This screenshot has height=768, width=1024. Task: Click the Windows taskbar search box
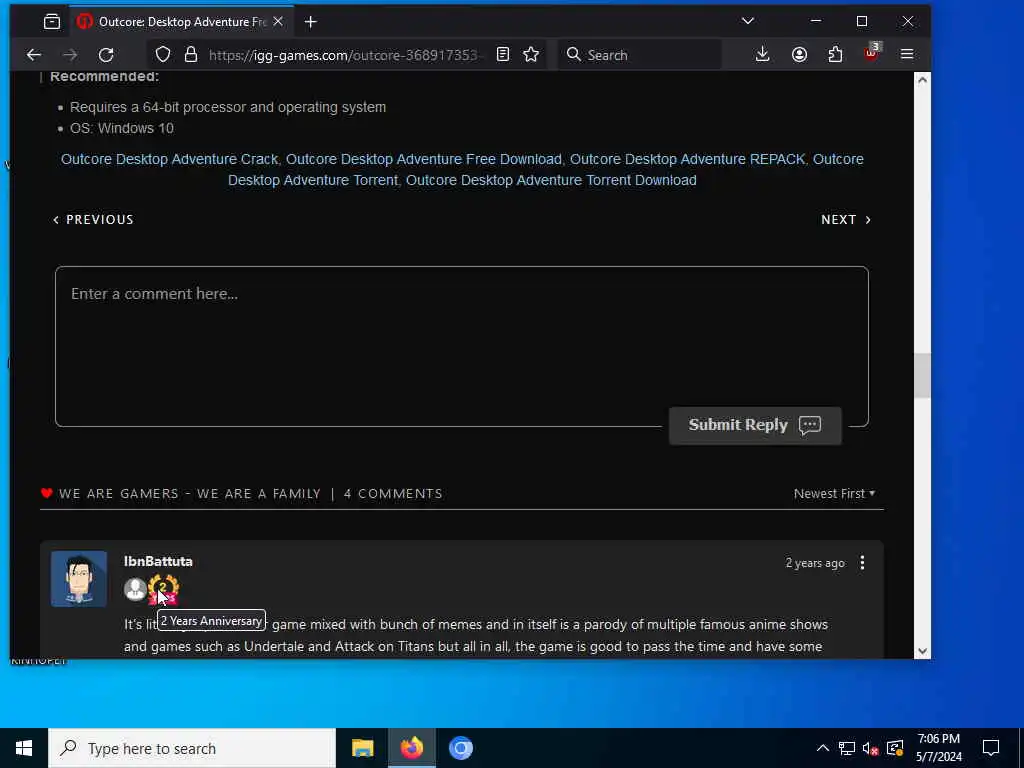192,748
